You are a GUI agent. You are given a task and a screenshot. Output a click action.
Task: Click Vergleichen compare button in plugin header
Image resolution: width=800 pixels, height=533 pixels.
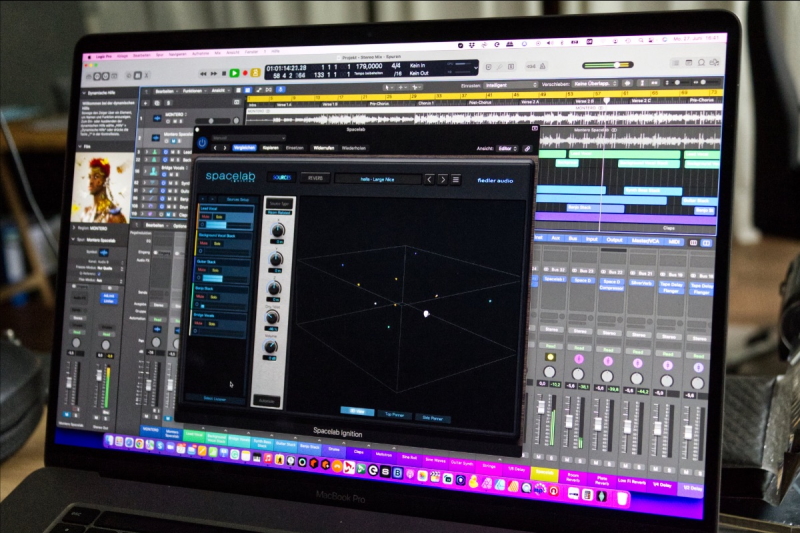(244, 148)
